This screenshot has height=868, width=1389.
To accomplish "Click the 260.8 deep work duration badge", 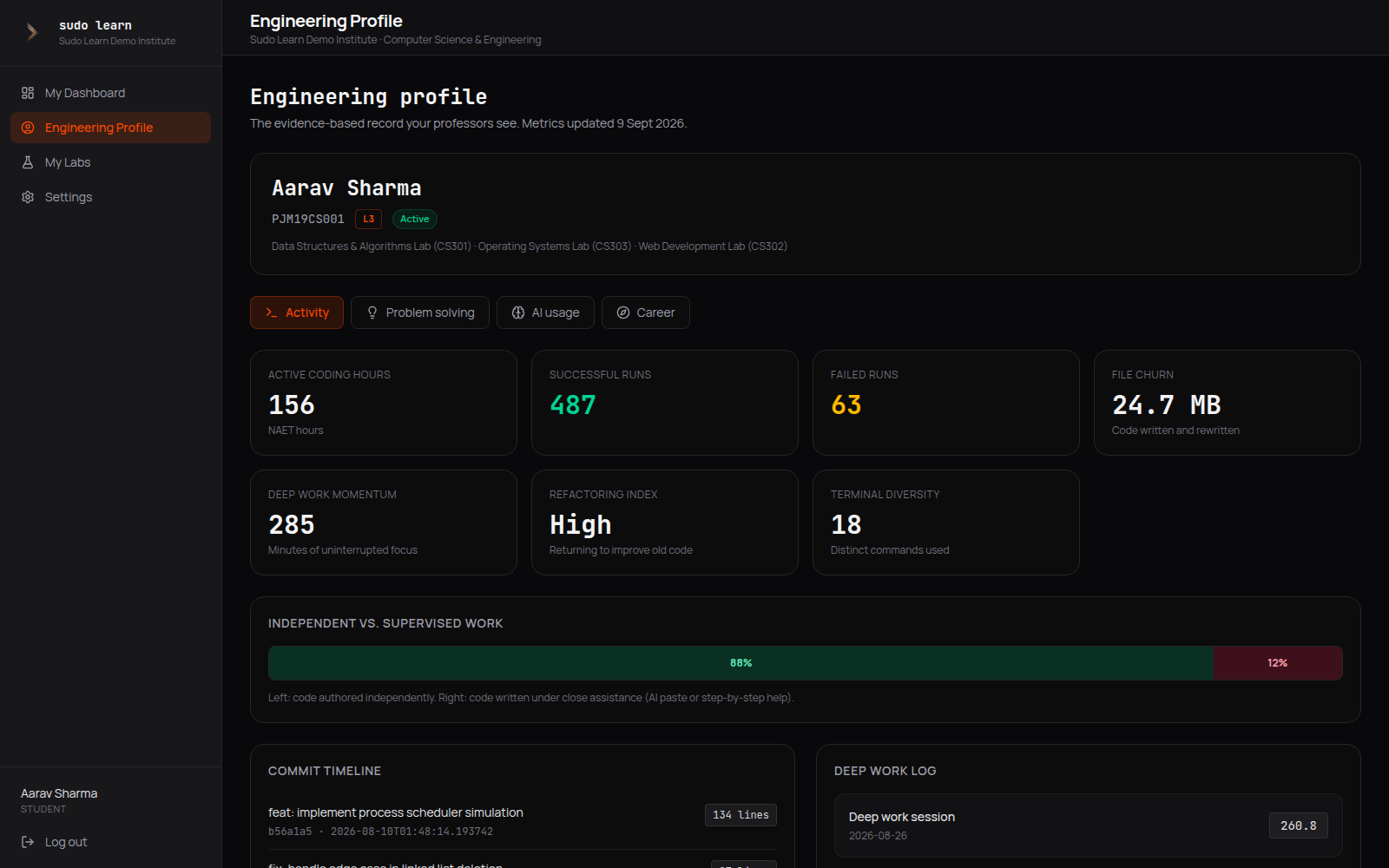I will tap(1299, 825).
